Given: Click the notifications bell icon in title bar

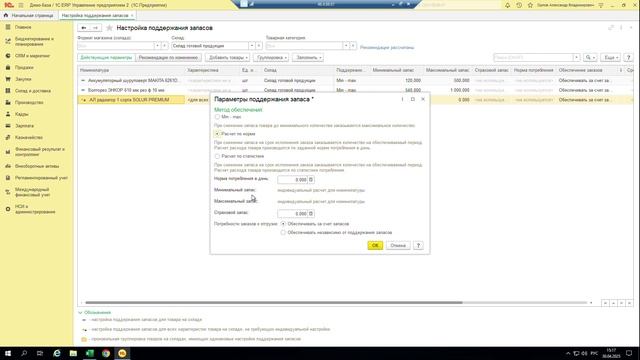Looking at the screenshot, I should (507, 5).
